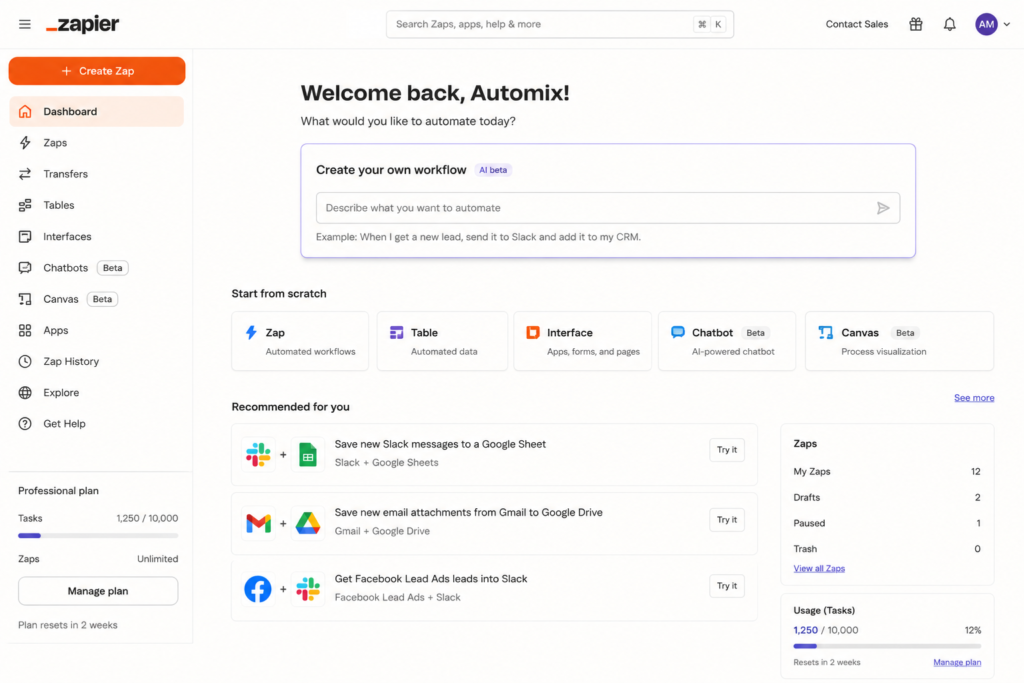Screen dimensions: 1024x683
Task: Open Dashboard in sidebar
Action: coord(97,112)
